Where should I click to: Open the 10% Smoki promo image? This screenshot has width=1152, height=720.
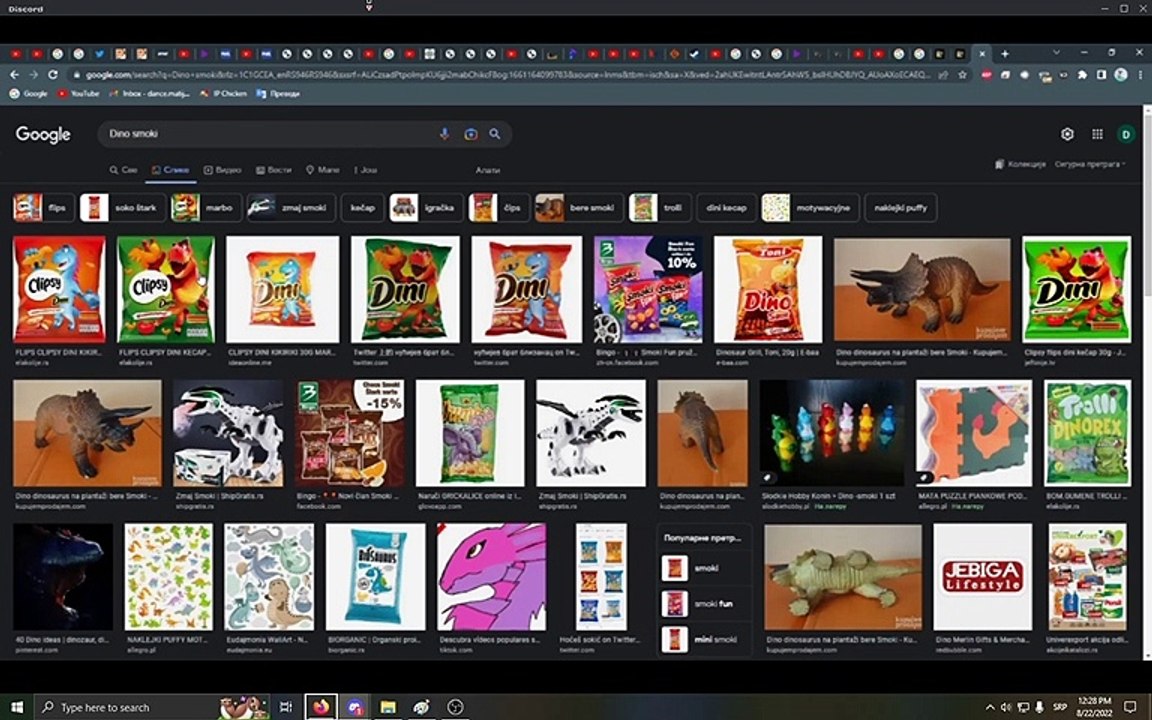tap(648, 289)
